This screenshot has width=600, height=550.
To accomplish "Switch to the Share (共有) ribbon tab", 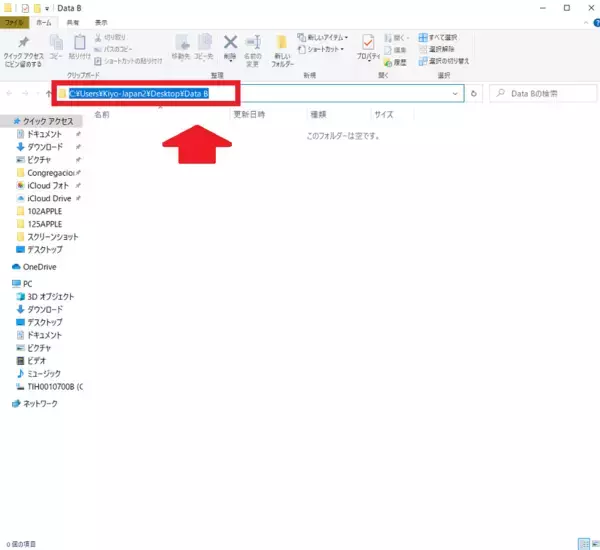I will pos(75,21).
